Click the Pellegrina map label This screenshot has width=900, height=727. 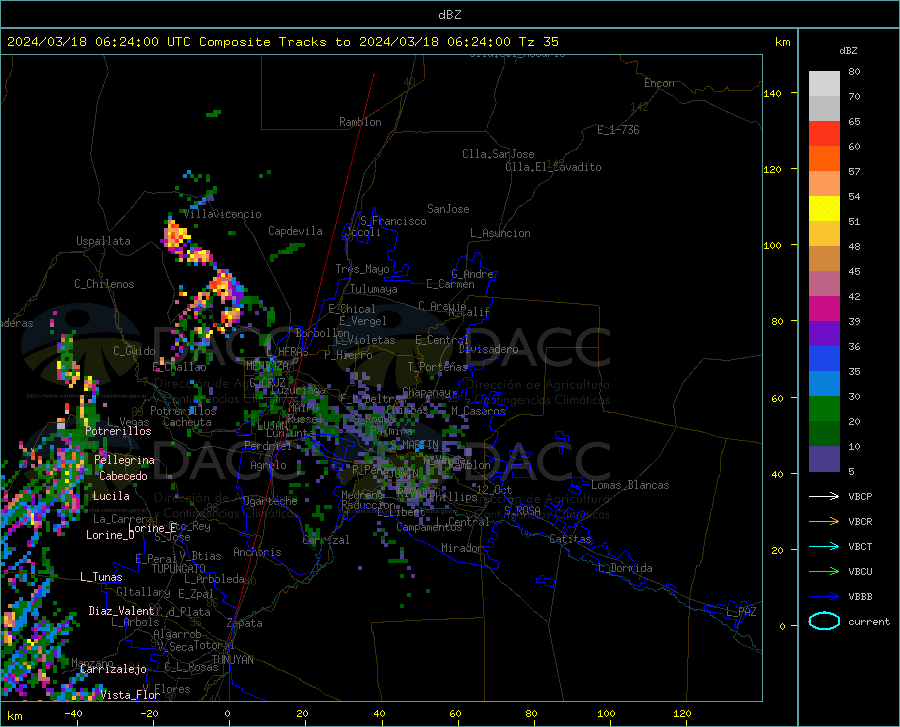125,460
